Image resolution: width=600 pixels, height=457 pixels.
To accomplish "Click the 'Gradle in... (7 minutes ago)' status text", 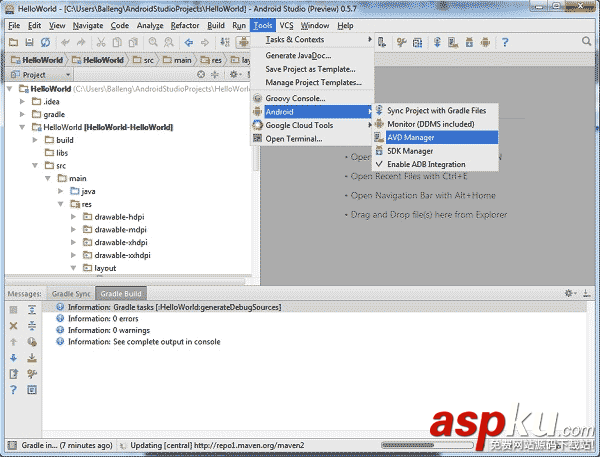I will tap(67, 445).
